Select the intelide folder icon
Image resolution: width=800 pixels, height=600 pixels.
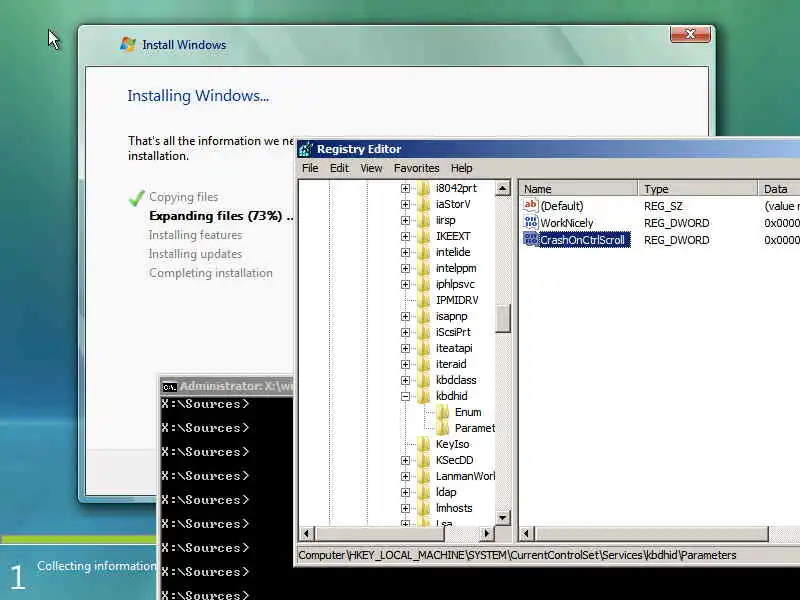click(x=423, y=252)
